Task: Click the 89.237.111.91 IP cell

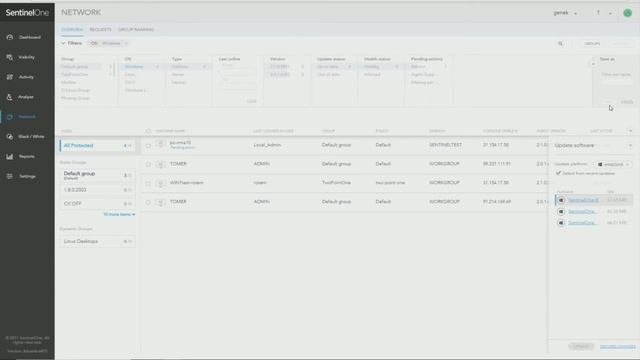Action: click(497, 164)
